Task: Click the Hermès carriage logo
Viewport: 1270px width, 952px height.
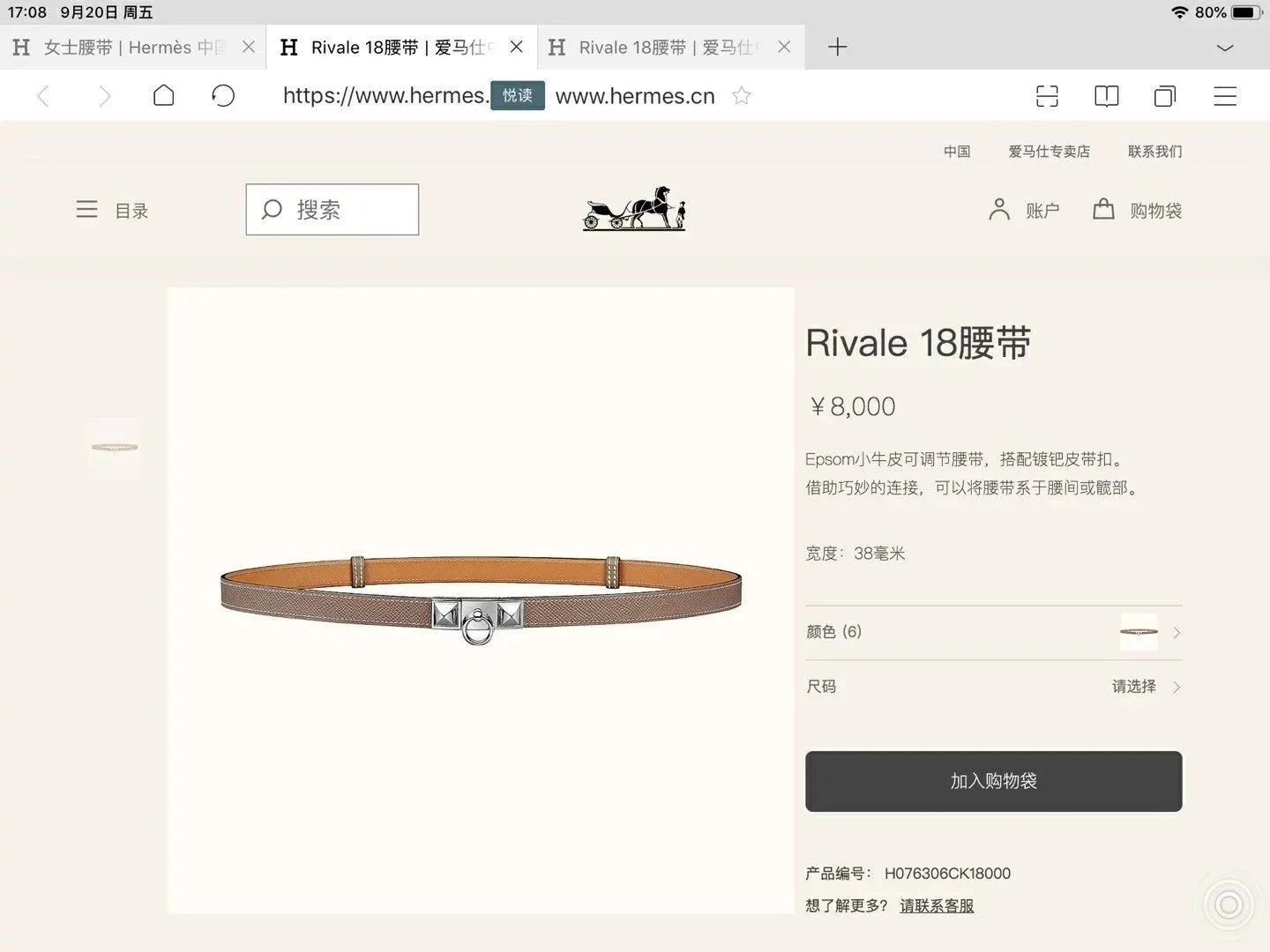Action: (634, 209)
